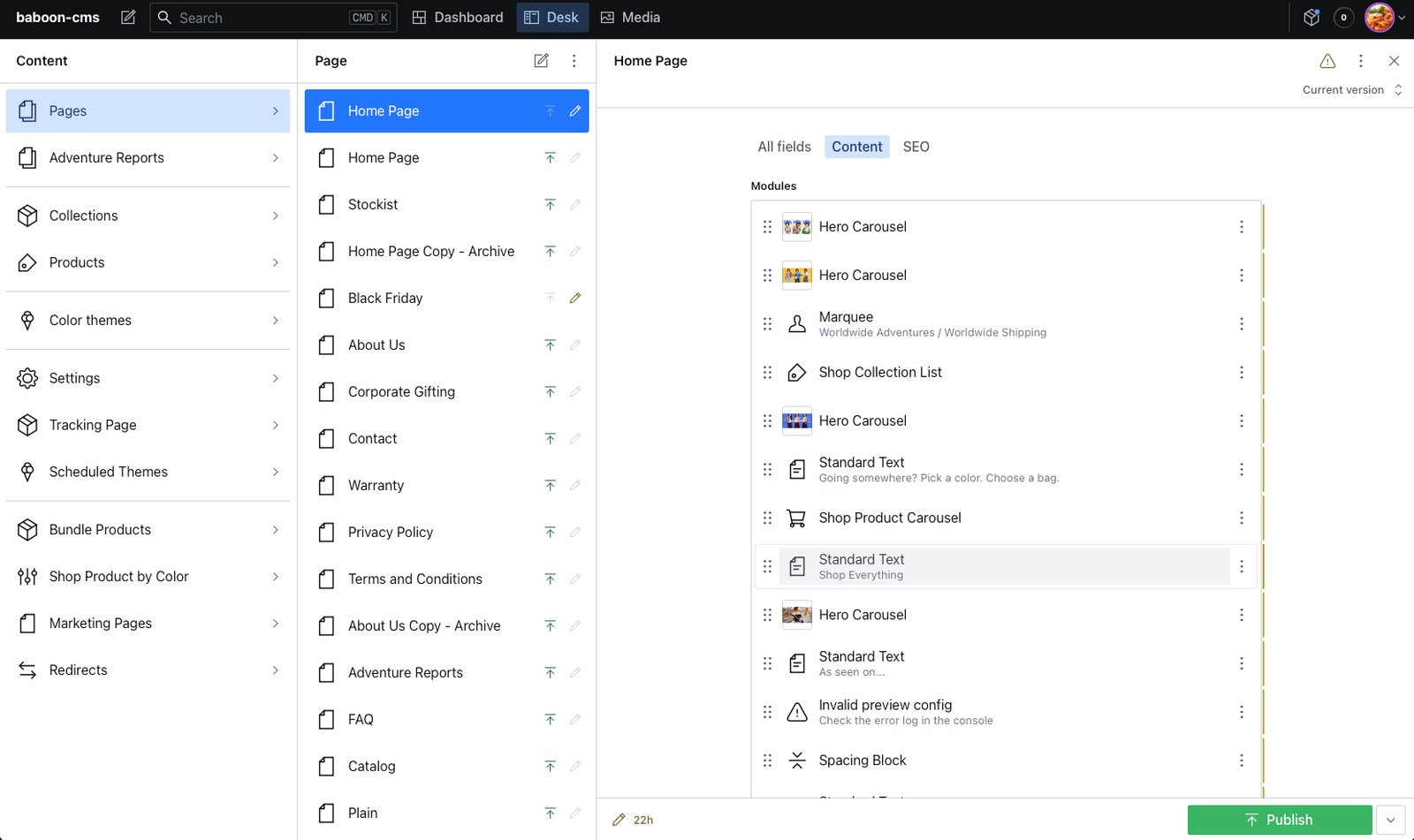This screenshot has width=1414, height=840.
Task: Click the user avatar in top bar
Action: tap(1379, 18)
